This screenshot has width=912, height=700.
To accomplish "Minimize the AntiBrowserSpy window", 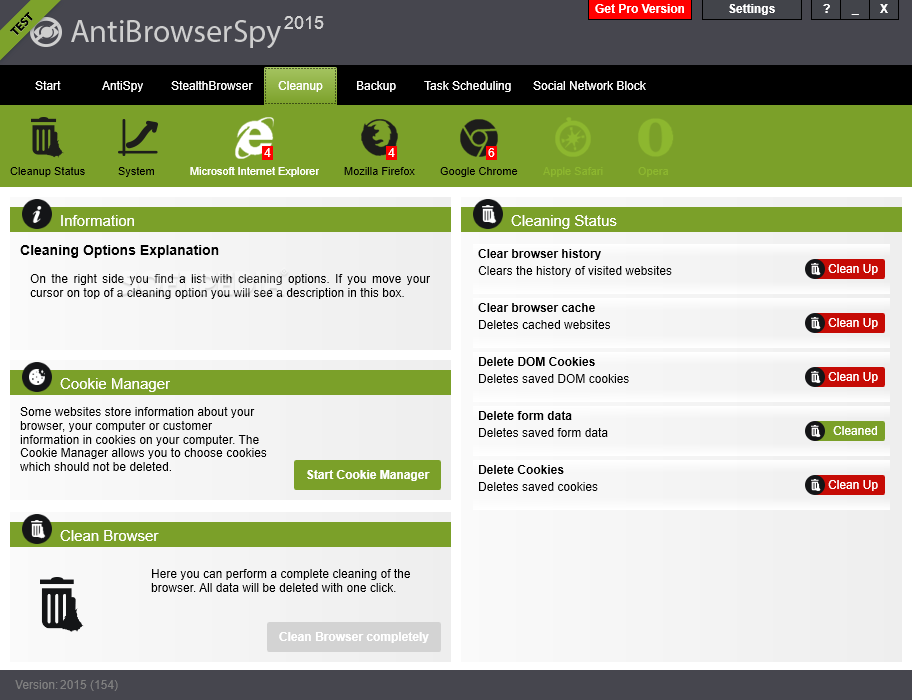I will coord(855,9).
